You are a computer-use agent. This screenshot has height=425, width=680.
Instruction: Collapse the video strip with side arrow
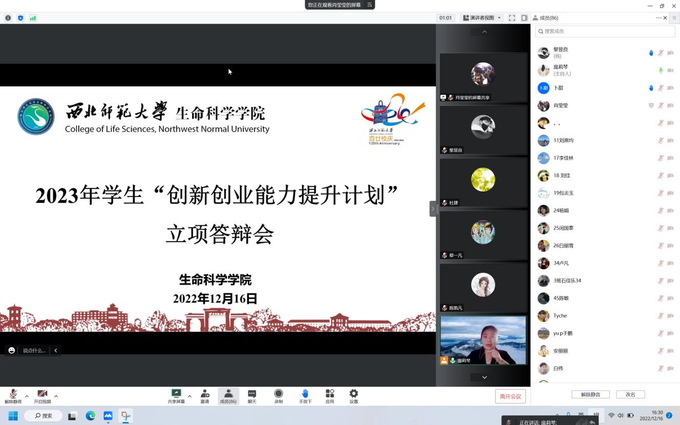click(x=434, y=208)
